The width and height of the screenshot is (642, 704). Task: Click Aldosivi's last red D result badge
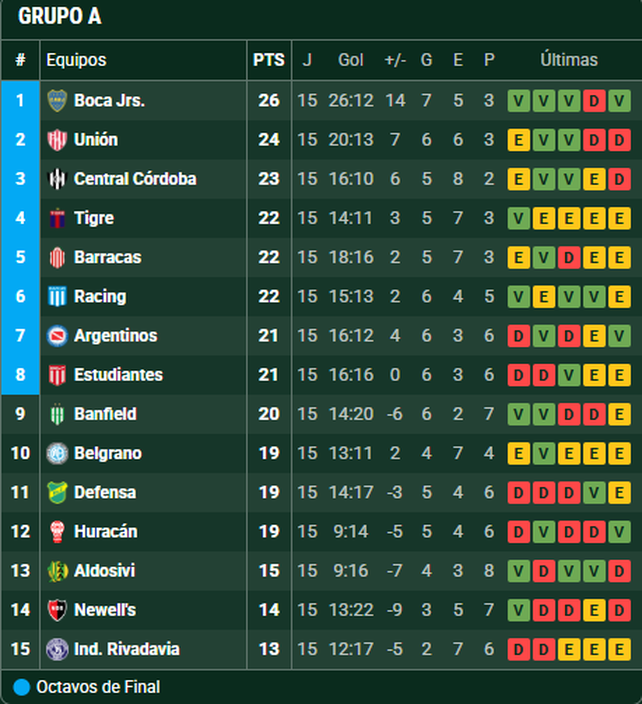pyautogui.click(x=619, y=571)
